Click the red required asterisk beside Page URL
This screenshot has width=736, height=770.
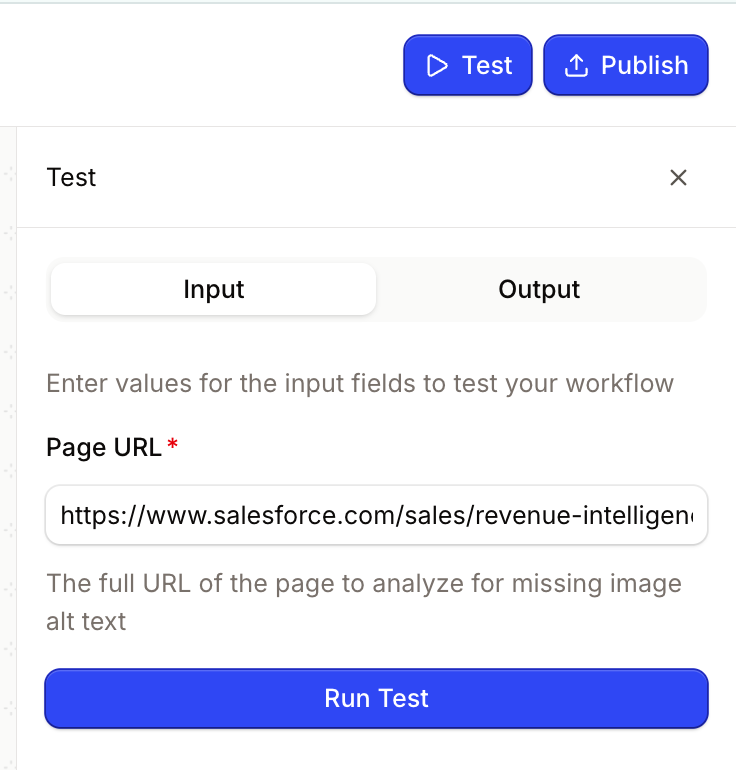click(172, 444)
